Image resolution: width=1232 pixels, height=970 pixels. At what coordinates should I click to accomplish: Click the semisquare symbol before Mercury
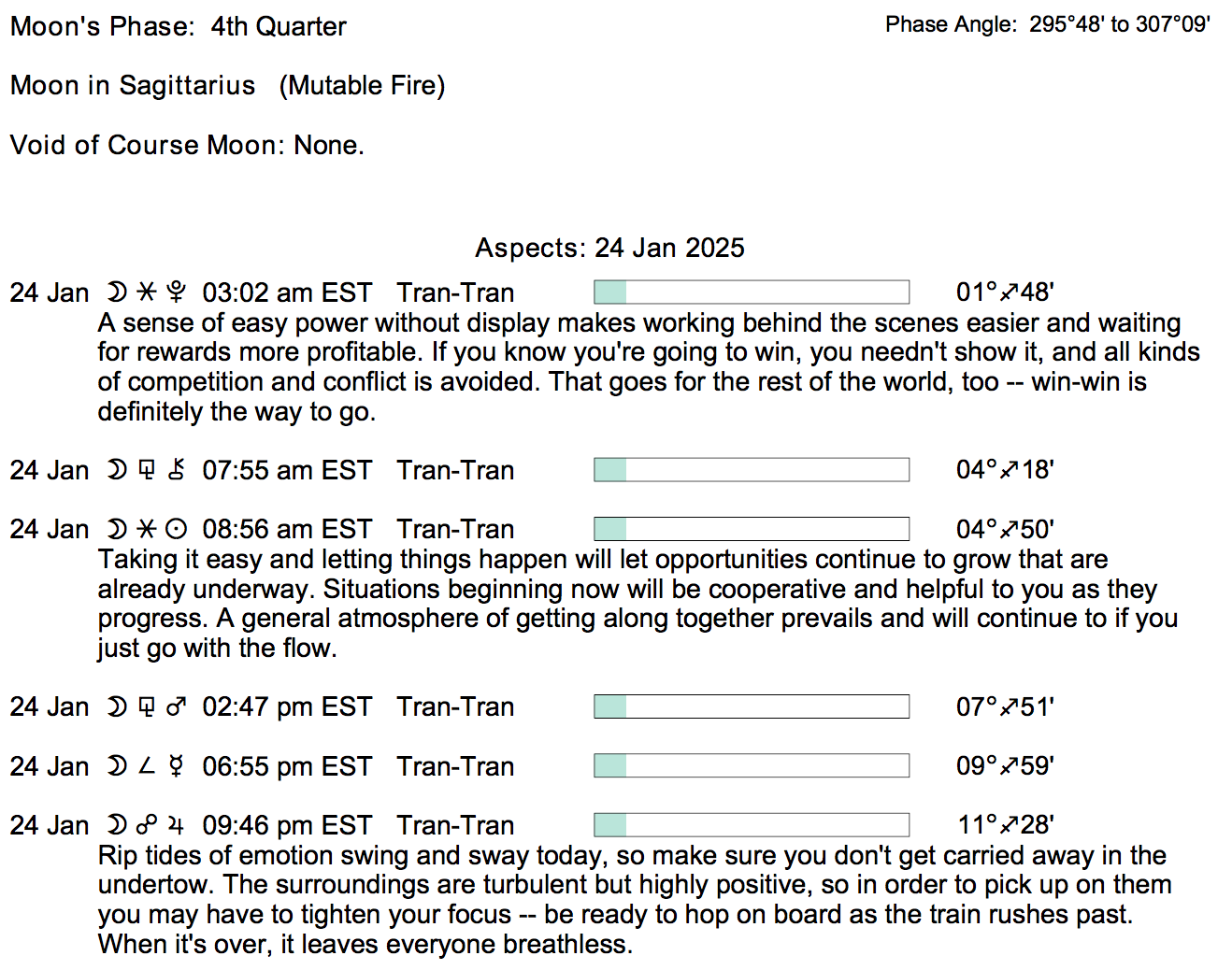click(146, 767)
